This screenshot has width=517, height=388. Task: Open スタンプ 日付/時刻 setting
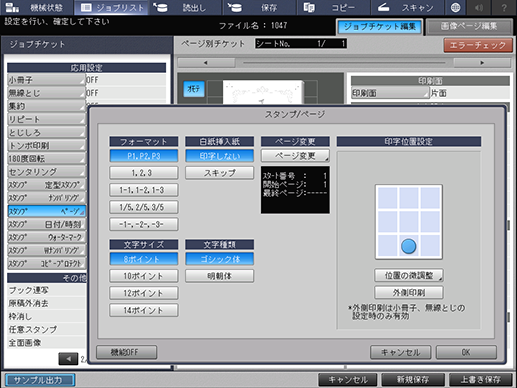click(46, 224)
